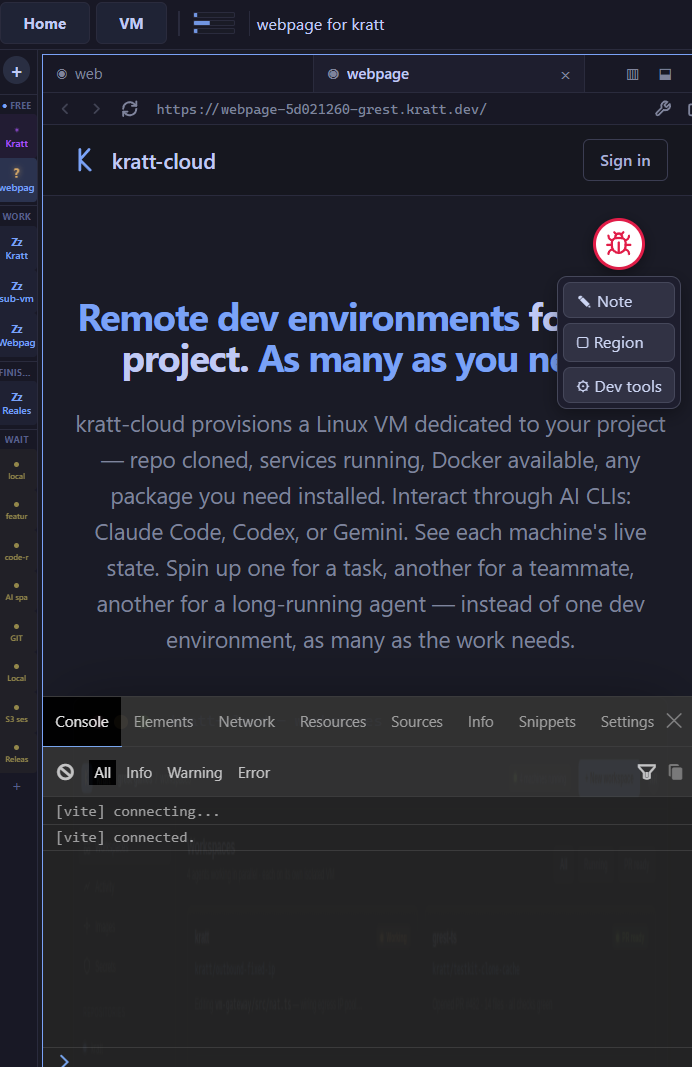Screen dimensions: 692x1067
Task: Select the S3 ses item in WAIT list
Action: coord(17,713)
